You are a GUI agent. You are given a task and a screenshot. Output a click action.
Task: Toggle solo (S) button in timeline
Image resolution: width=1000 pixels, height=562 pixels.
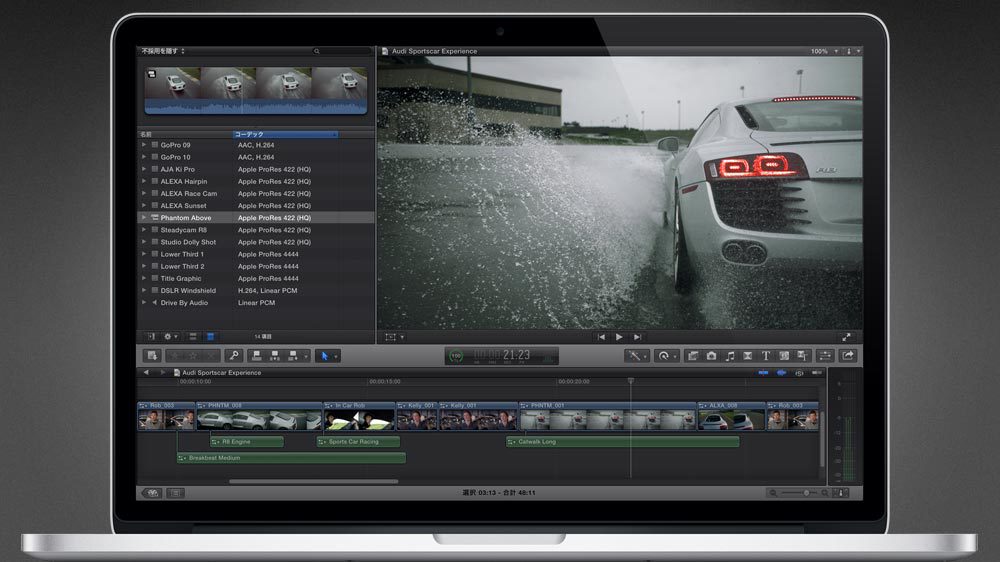[x=799, y=373]
